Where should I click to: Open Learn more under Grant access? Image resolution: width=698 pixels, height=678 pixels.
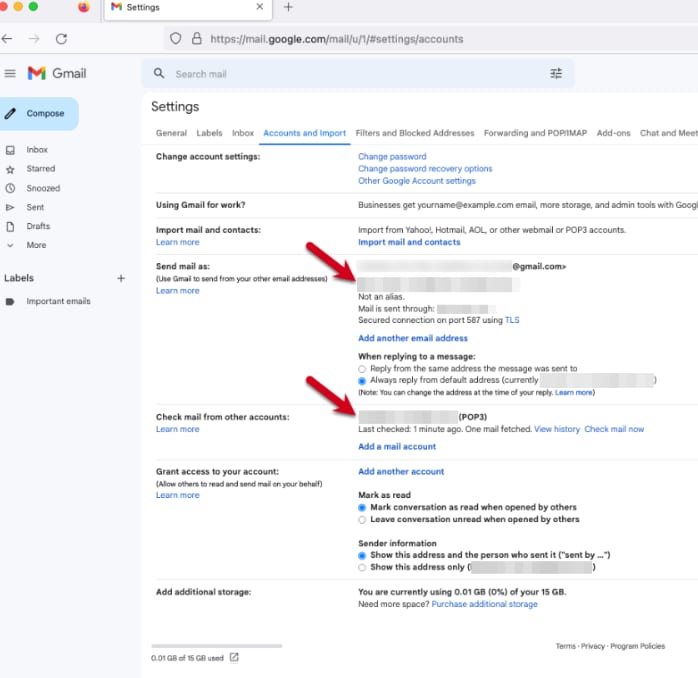pyautogui.click(x=178, y=495)
